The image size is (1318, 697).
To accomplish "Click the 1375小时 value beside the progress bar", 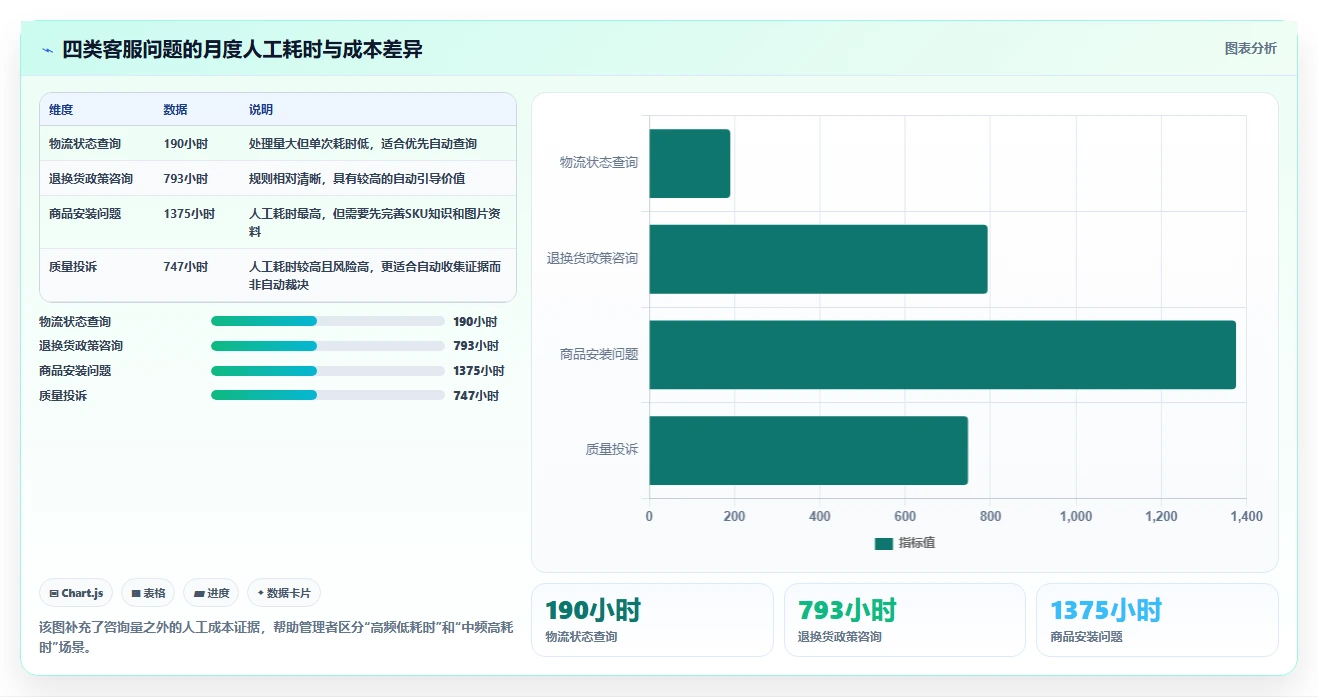I will 479,371.
